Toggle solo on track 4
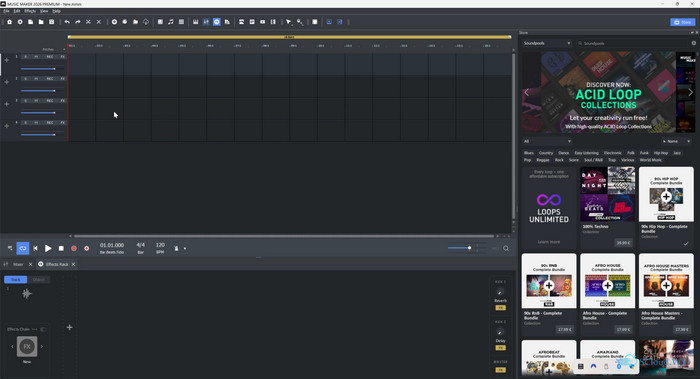The image size is (700, 379). pos(25,122)
